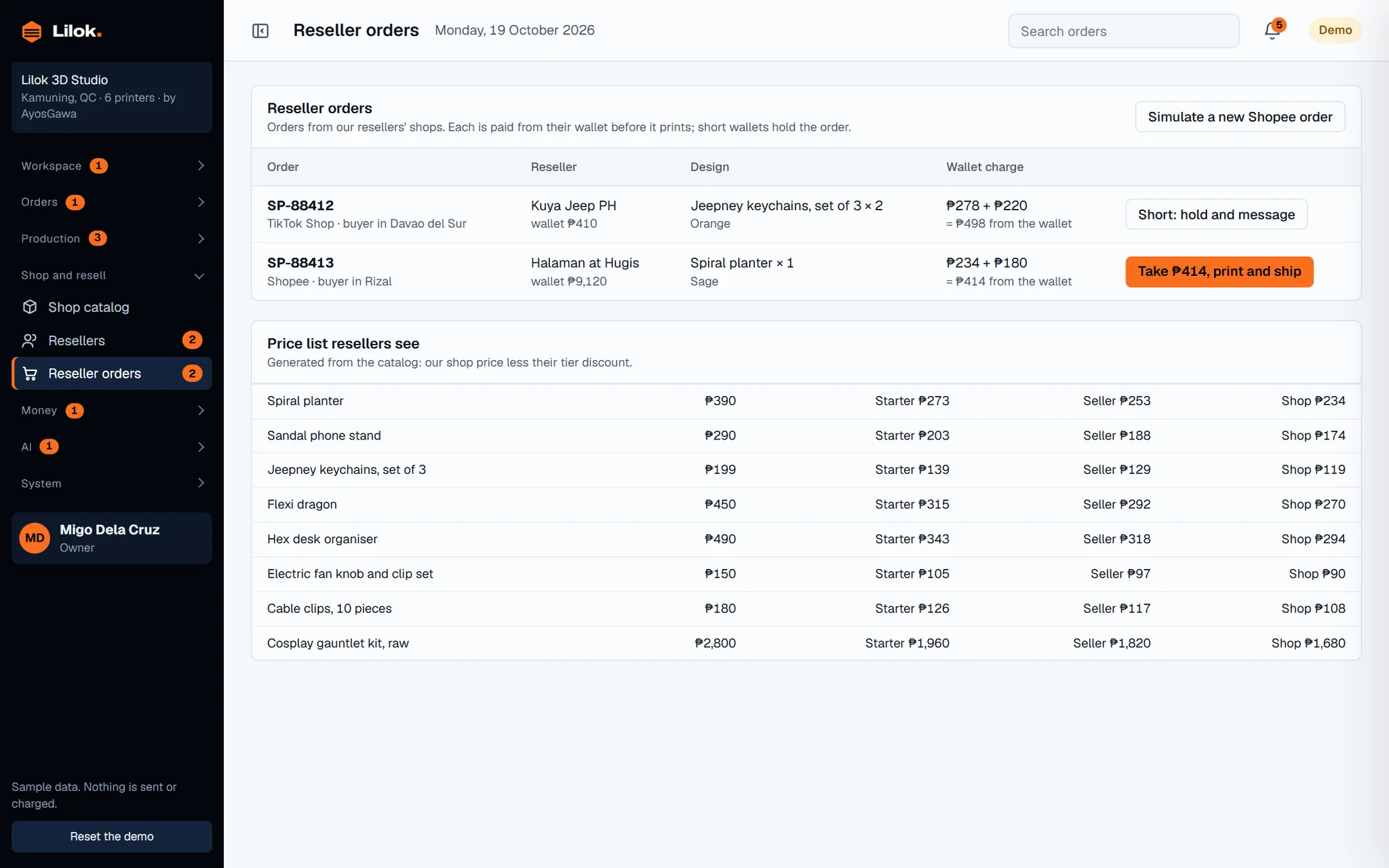1389x868 pixels.
Task: Click reseller Halaman at Hugis
Action: click(x=585, y=262)
